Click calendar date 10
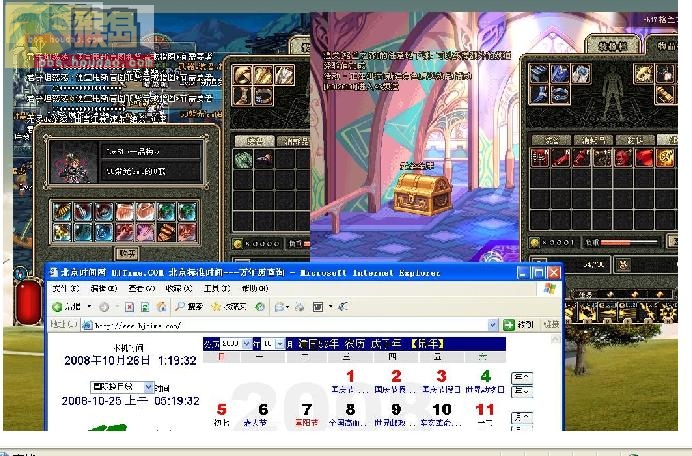This screenshot has height=456, width=692. (x=441, y=410)
